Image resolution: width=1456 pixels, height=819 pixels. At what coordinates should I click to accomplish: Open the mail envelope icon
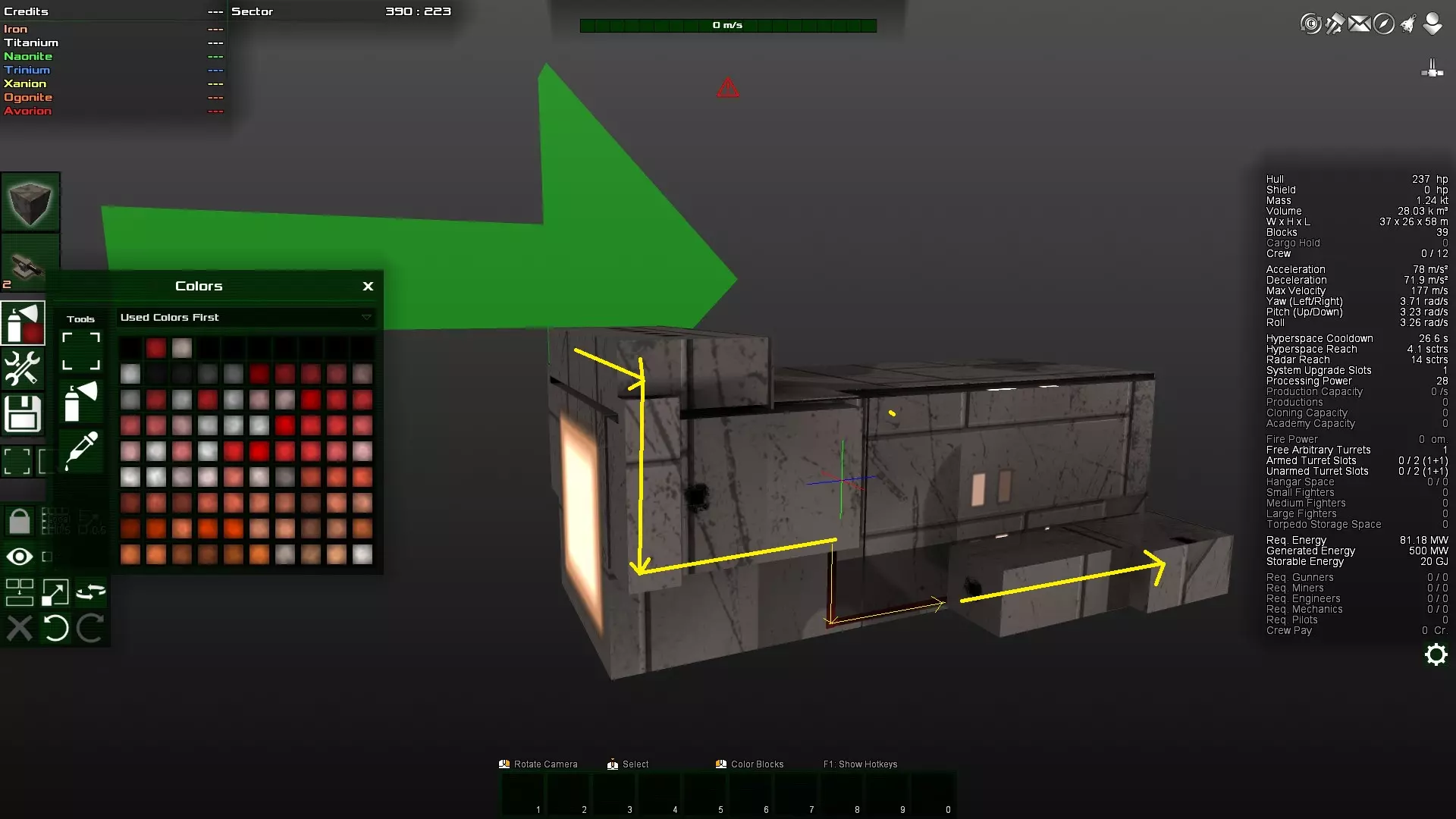[1360, 24]
